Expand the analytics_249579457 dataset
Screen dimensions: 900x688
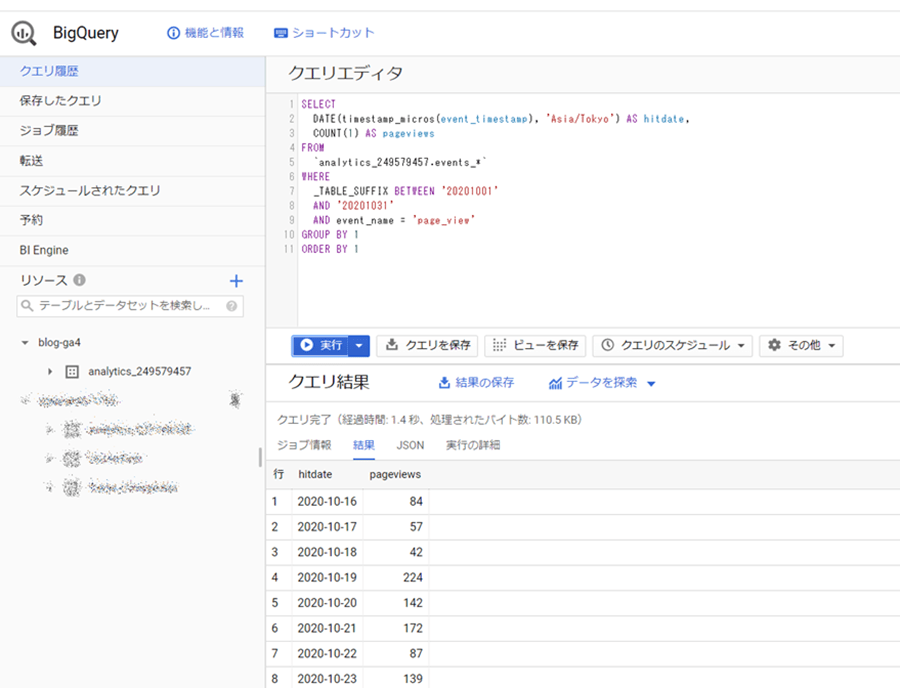[50, 372]
